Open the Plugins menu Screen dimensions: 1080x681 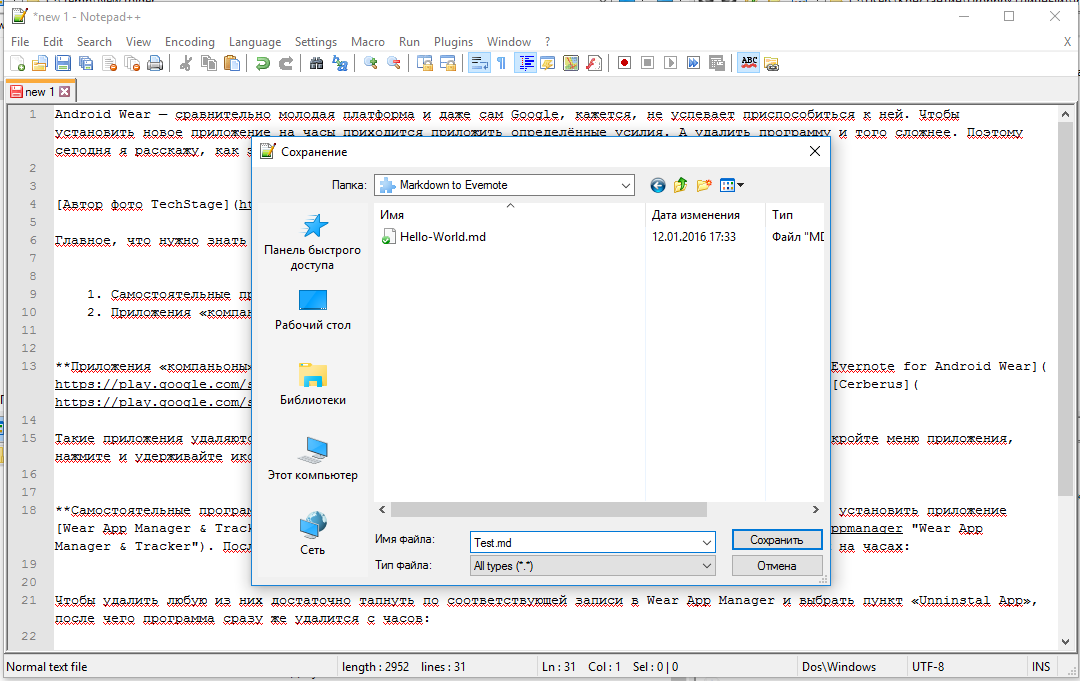point(453,42)
